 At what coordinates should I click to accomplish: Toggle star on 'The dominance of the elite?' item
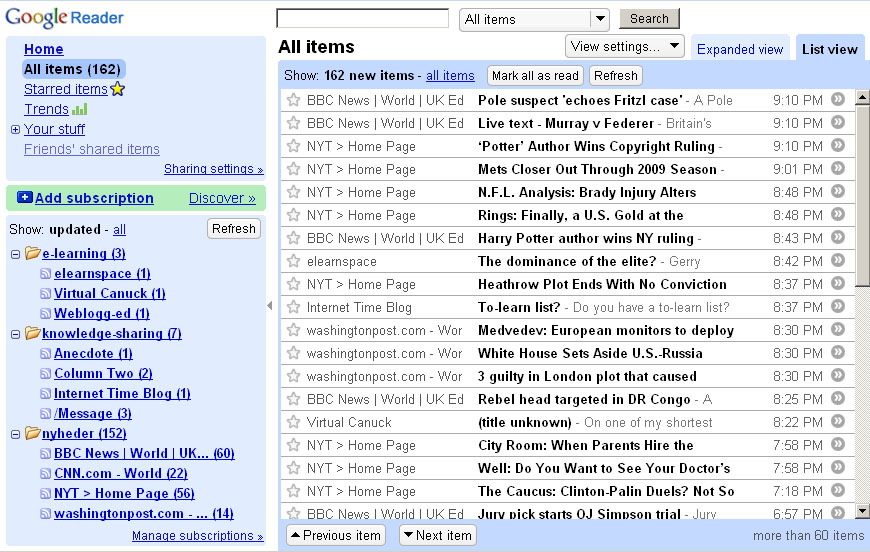coord(294,261)
